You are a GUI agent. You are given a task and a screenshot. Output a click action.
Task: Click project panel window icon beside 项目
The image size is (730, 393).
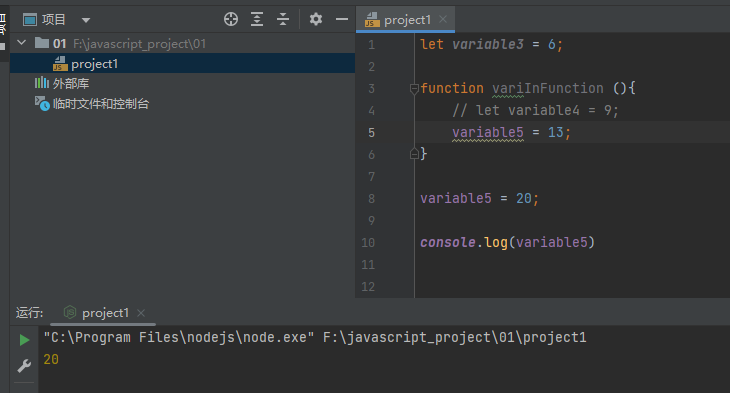coord(30,20)
